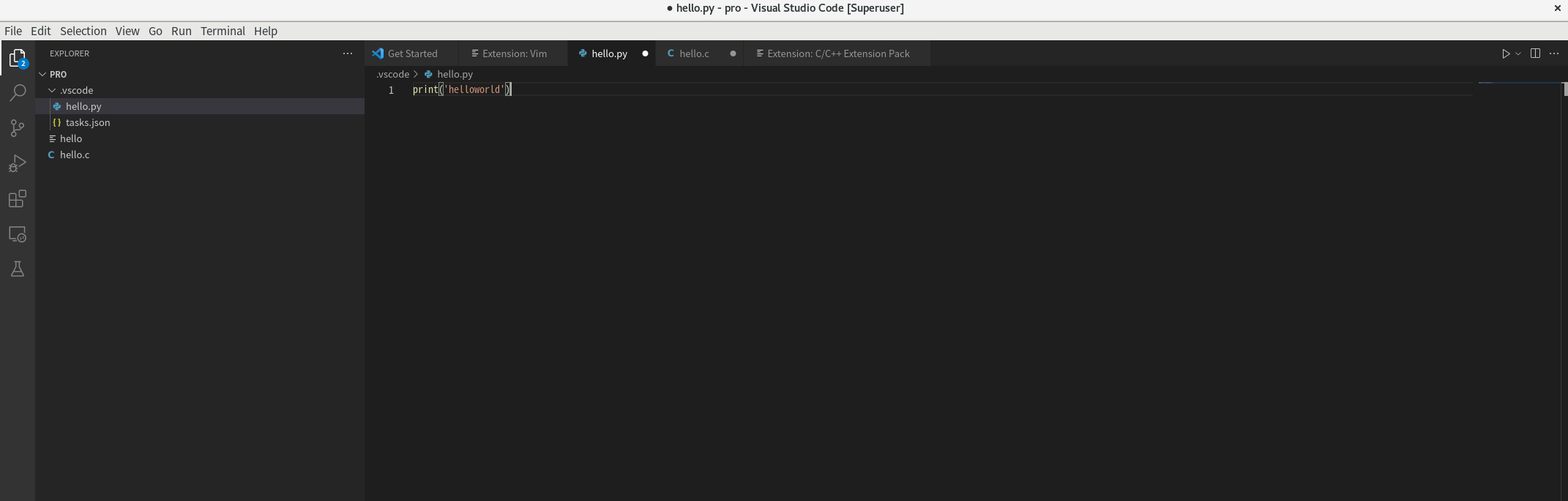This screenshot has width=1568, height=501.
Task: Open the Remote Explorer icon
Action: (x=18, y=234)
